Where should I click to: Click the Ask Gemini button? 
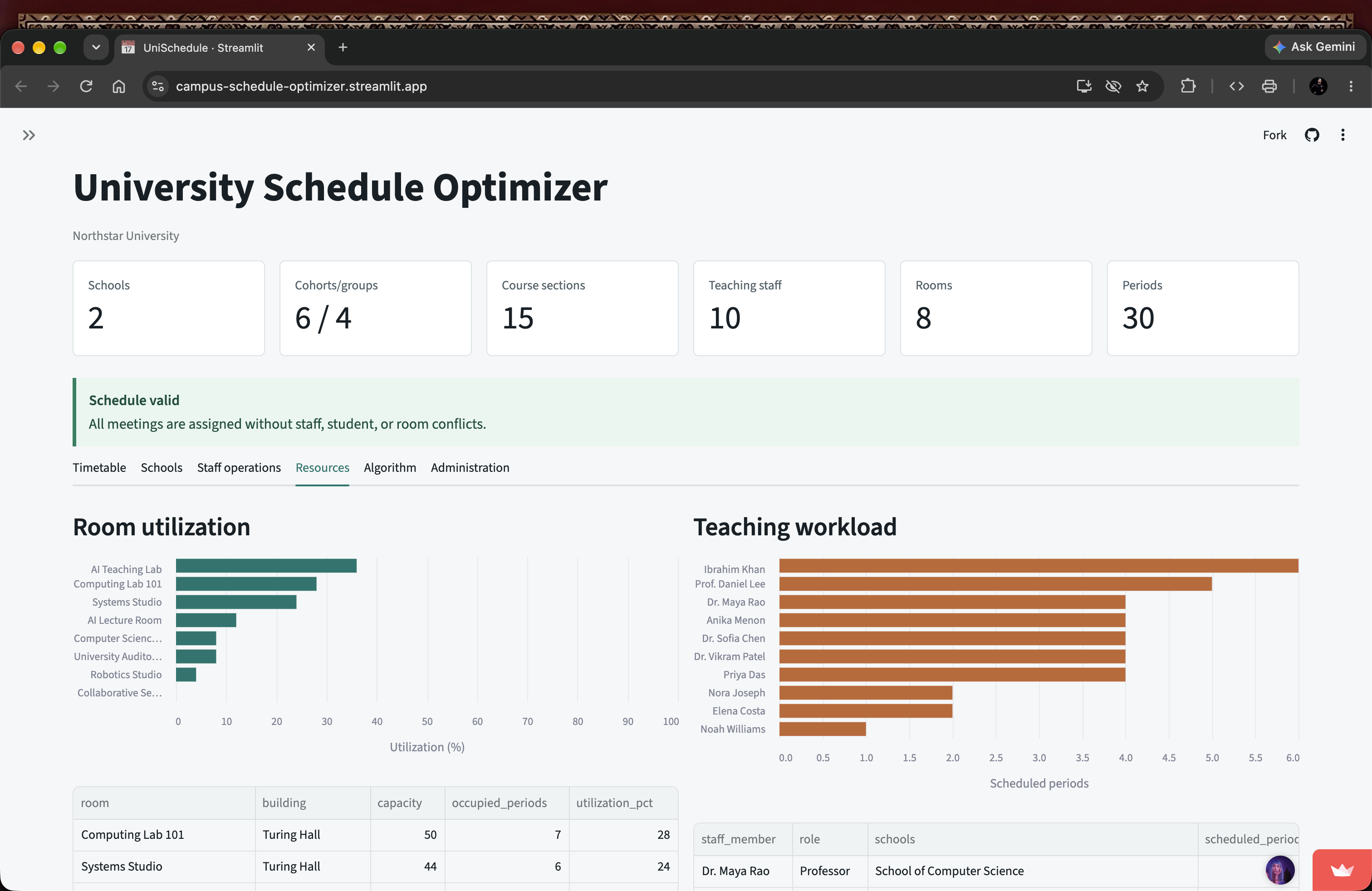1314,47
